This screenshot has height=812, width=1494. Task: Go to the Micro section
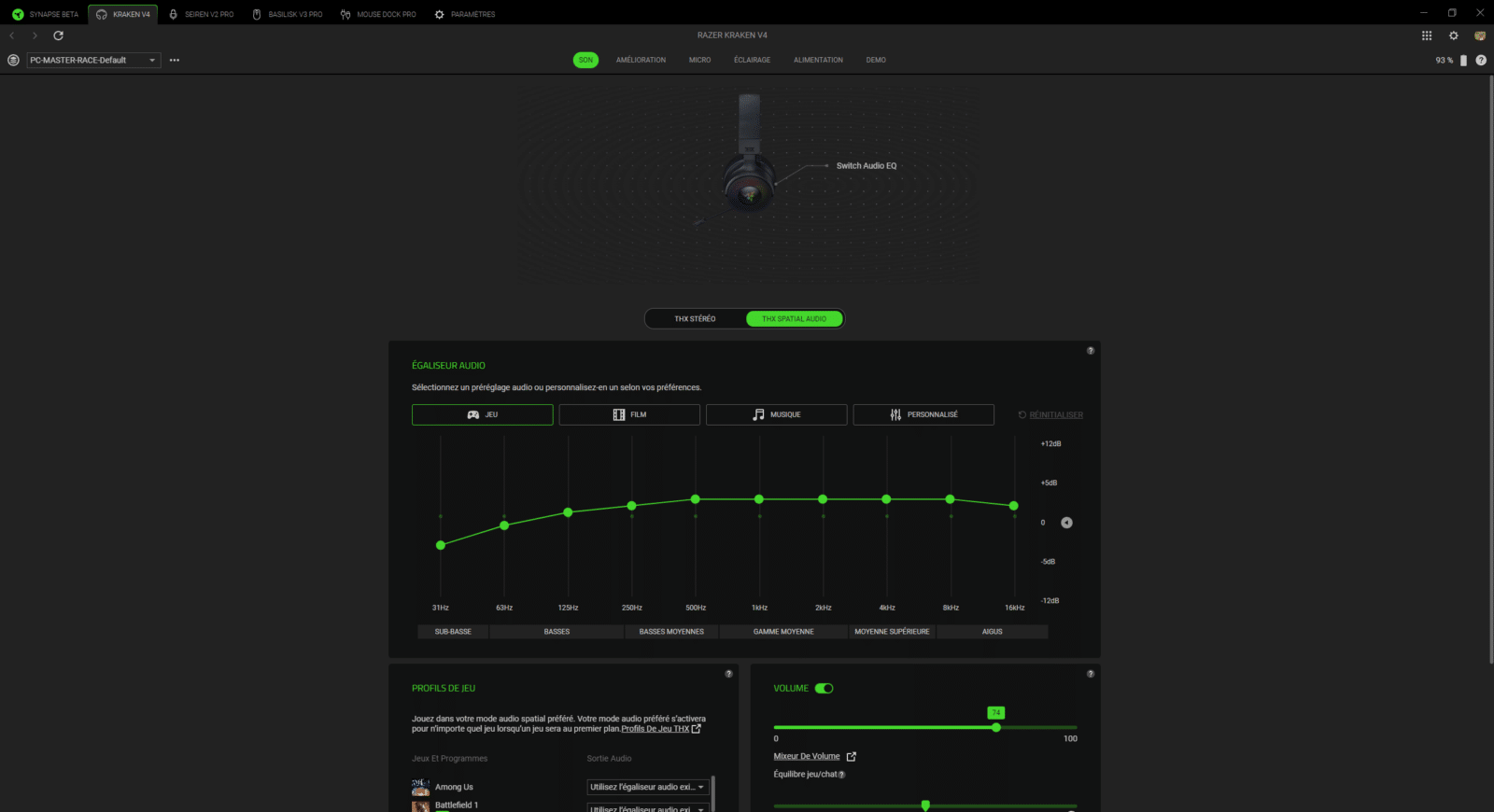(699, 60)
